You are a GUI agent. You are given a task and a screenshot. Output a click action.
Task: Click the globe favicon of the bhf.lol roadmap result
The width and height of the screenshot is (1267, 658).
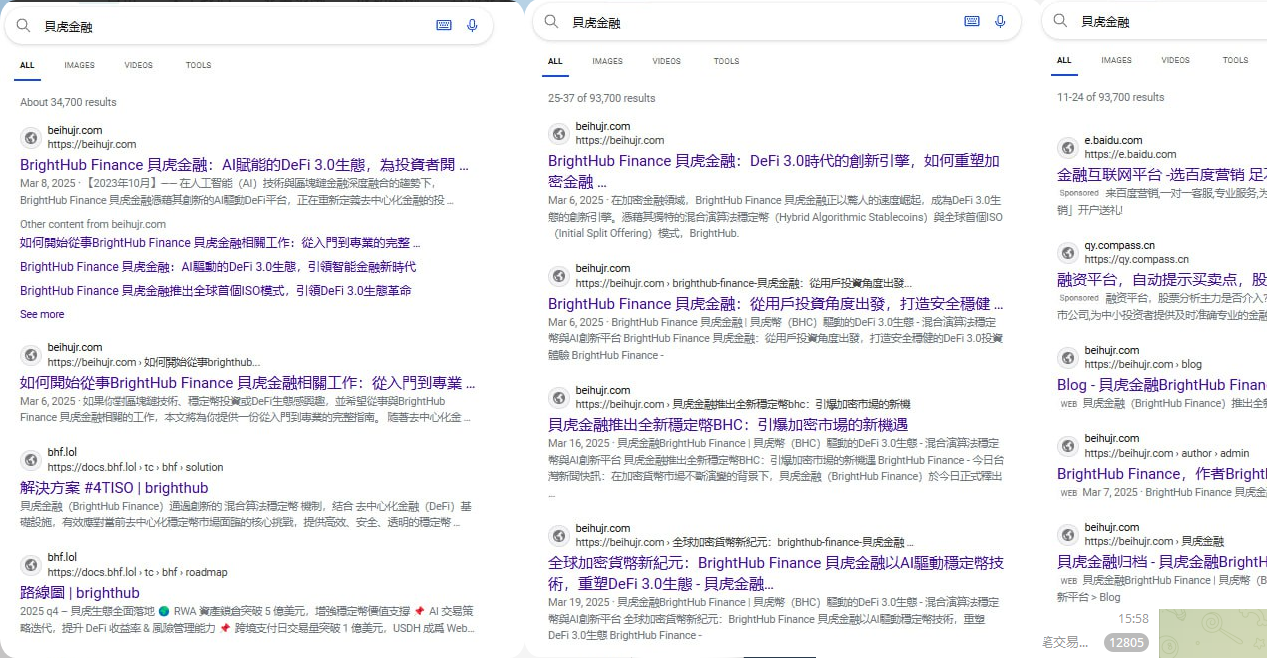pos(30,564)
